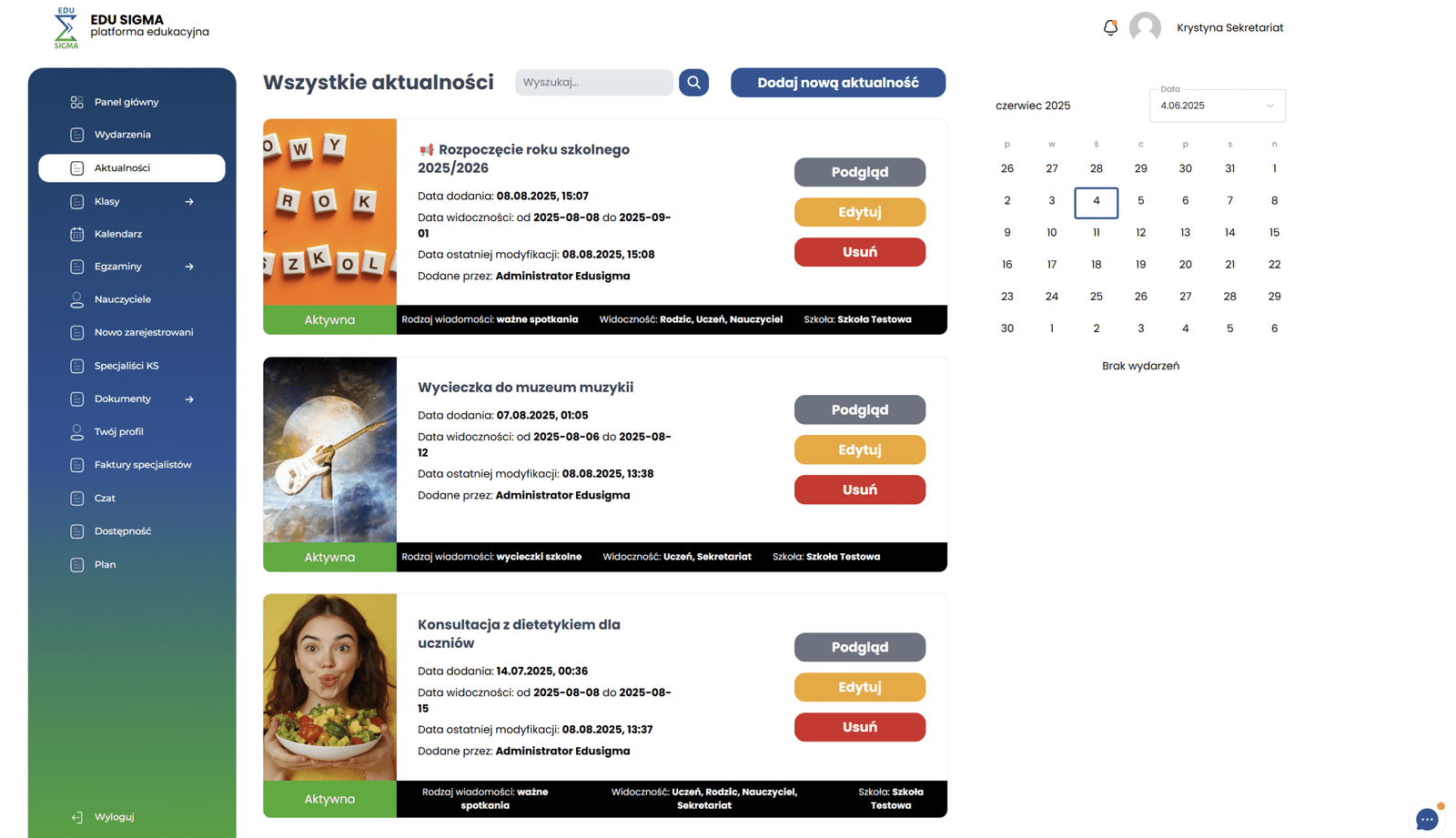Edit the Rozpoczęcie roku szkolnego news
The height and width of the screenshot is (838, 1456).
pyautogui.click(x=859, y=212)
